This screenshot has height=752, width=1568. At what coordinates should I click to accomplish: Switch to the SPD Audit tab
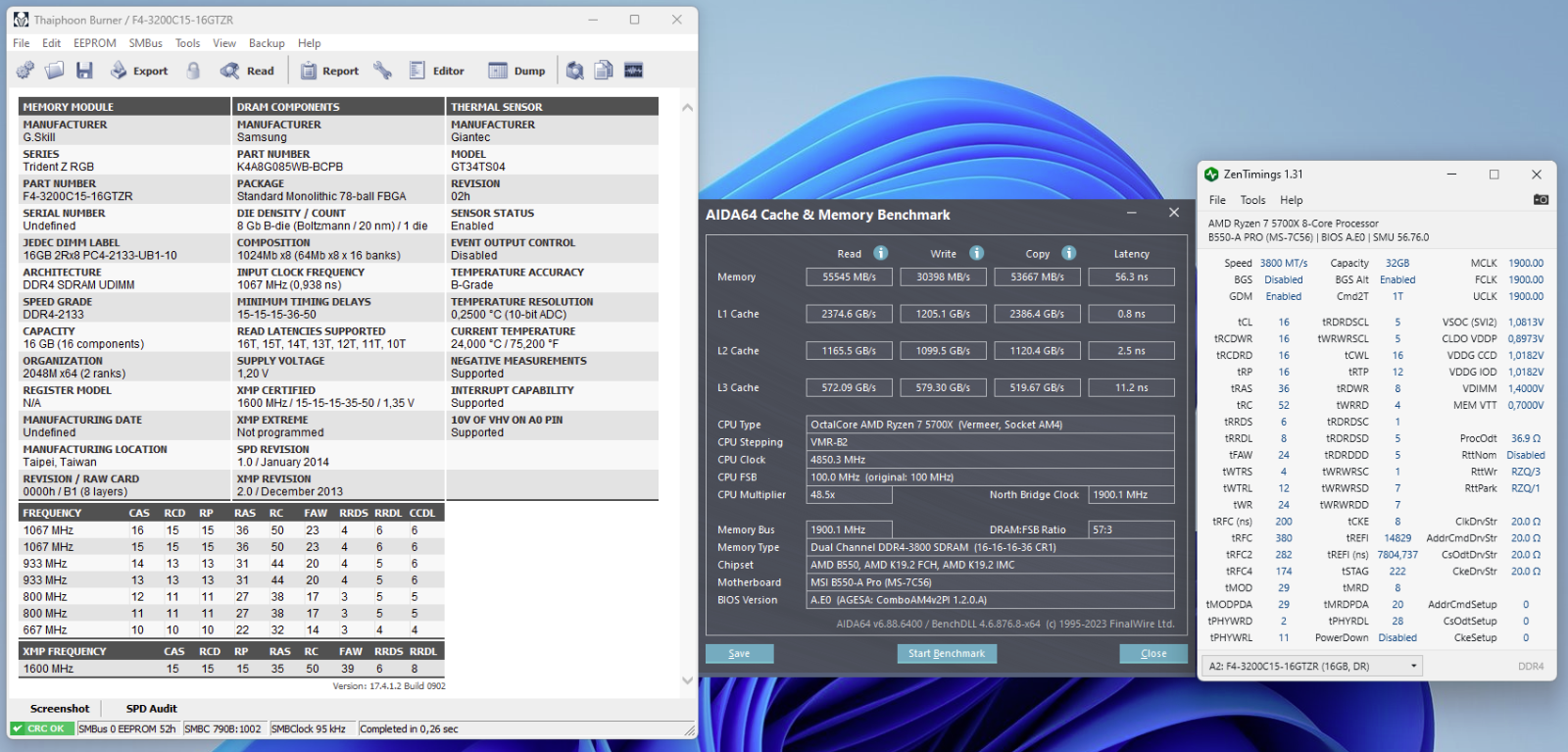[152, 708]
